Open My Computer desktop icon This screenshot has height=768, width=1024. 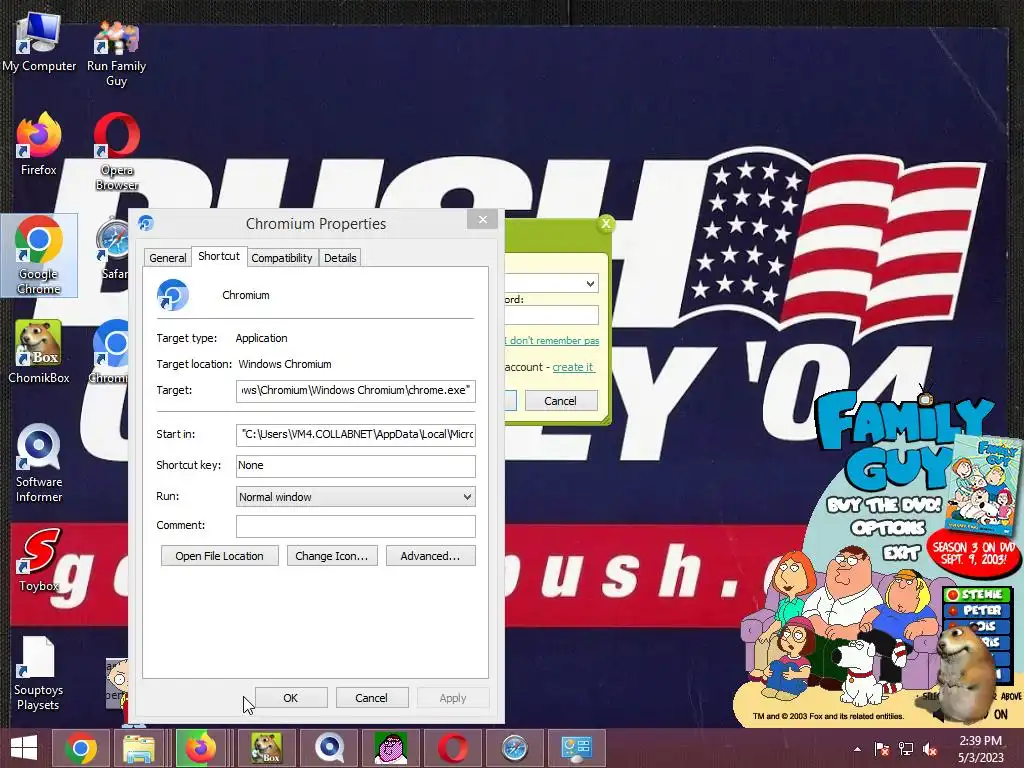39,42
